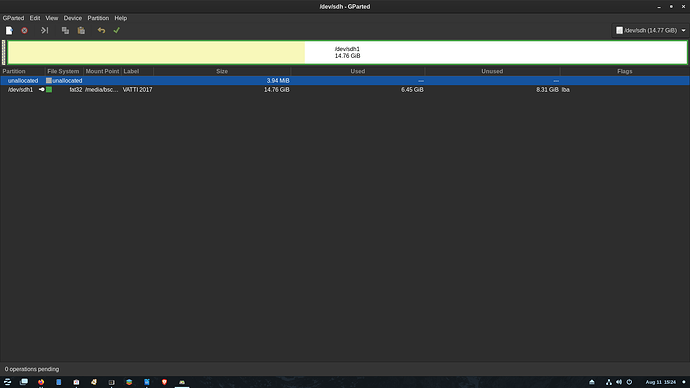Select the unallocated partition row
The image size is (690, 388).
(345, 81)
